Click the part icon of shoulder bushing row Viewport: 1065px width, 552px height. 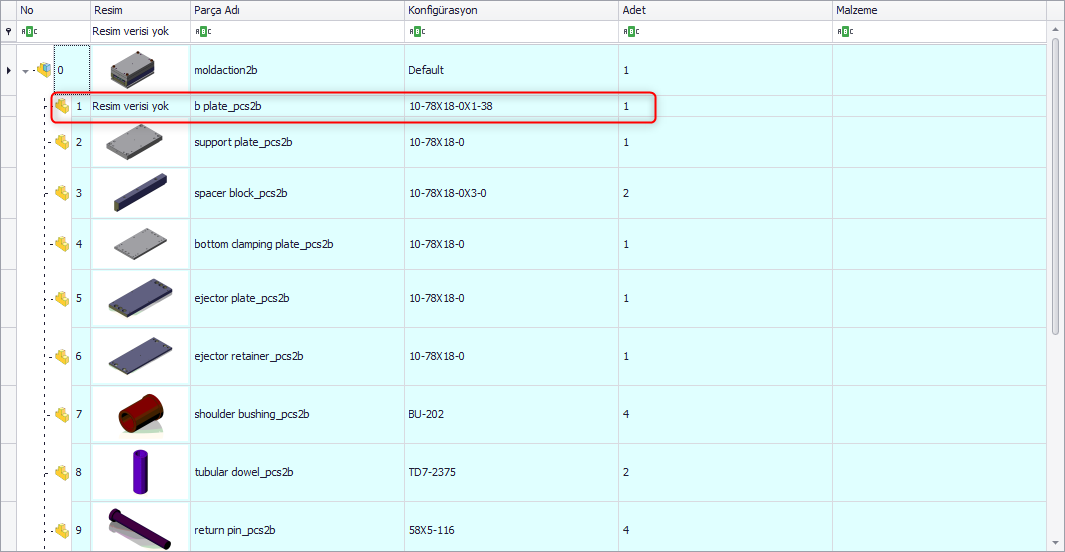click(x=62, y=414)
